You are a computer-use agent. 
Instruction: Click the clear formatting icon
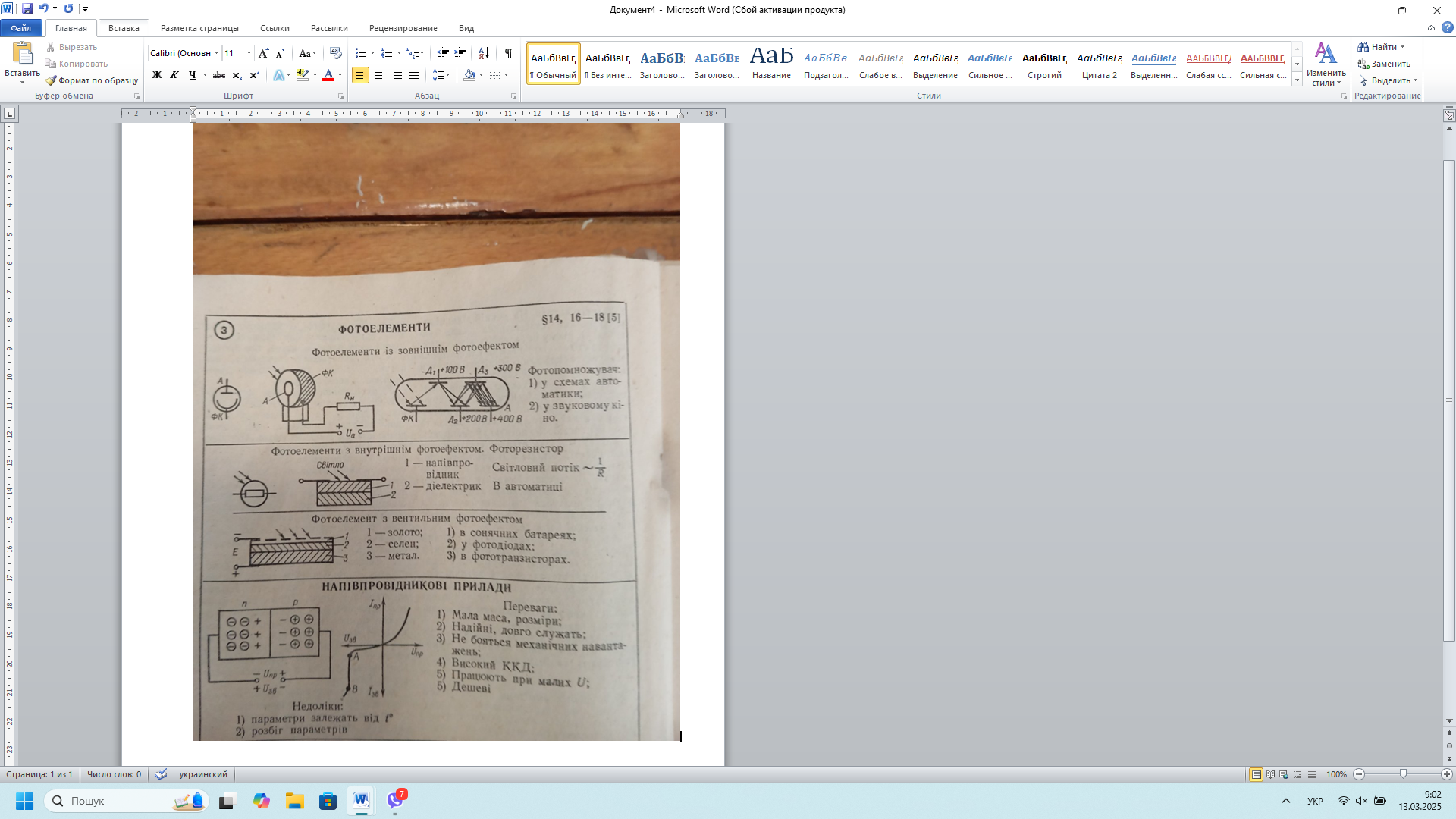[x=336, y=53]
